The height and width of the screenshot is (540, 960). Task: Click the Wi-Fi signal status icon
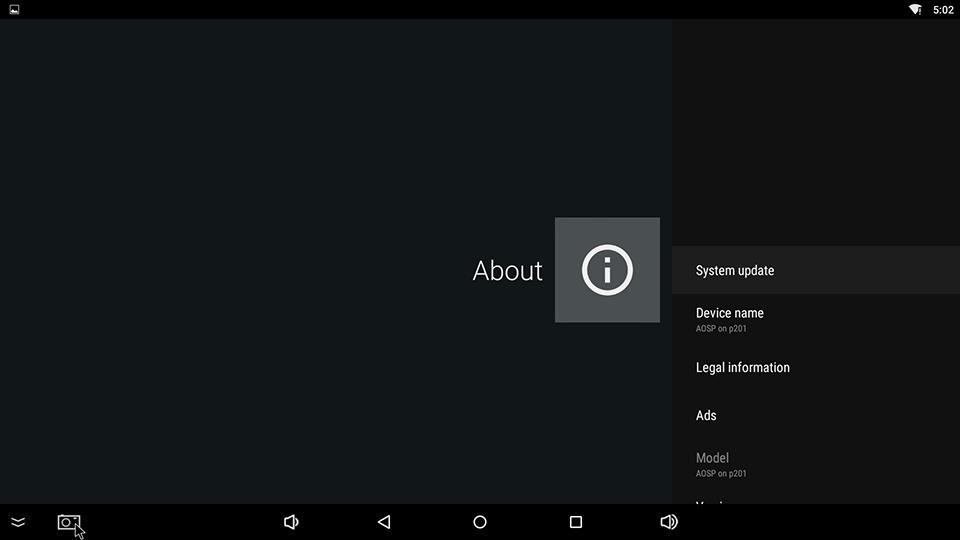click(915, 9)
